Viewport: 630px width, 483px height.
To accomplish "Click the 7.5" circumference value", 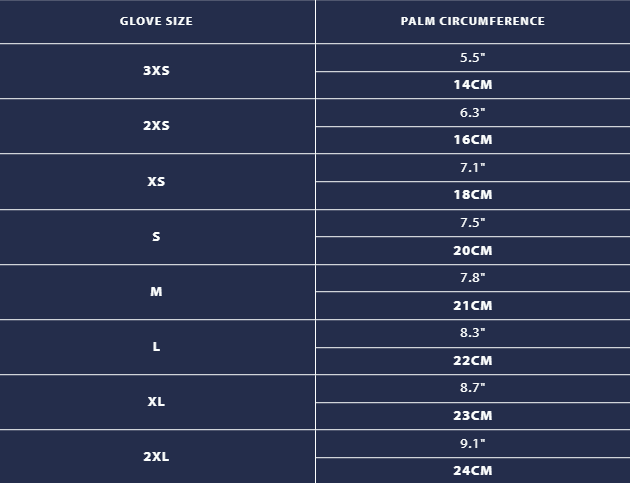I will coord(472,223).
